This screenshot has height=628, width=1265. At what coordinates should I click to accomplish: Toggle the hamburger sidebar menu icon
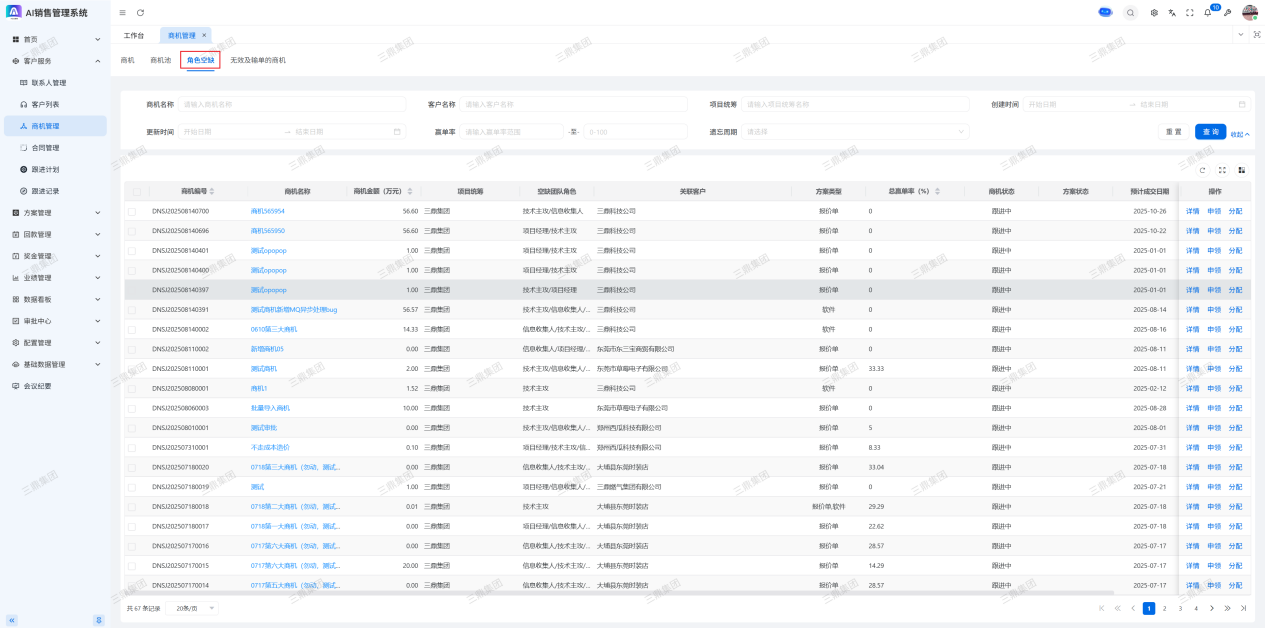coord(122,13)
